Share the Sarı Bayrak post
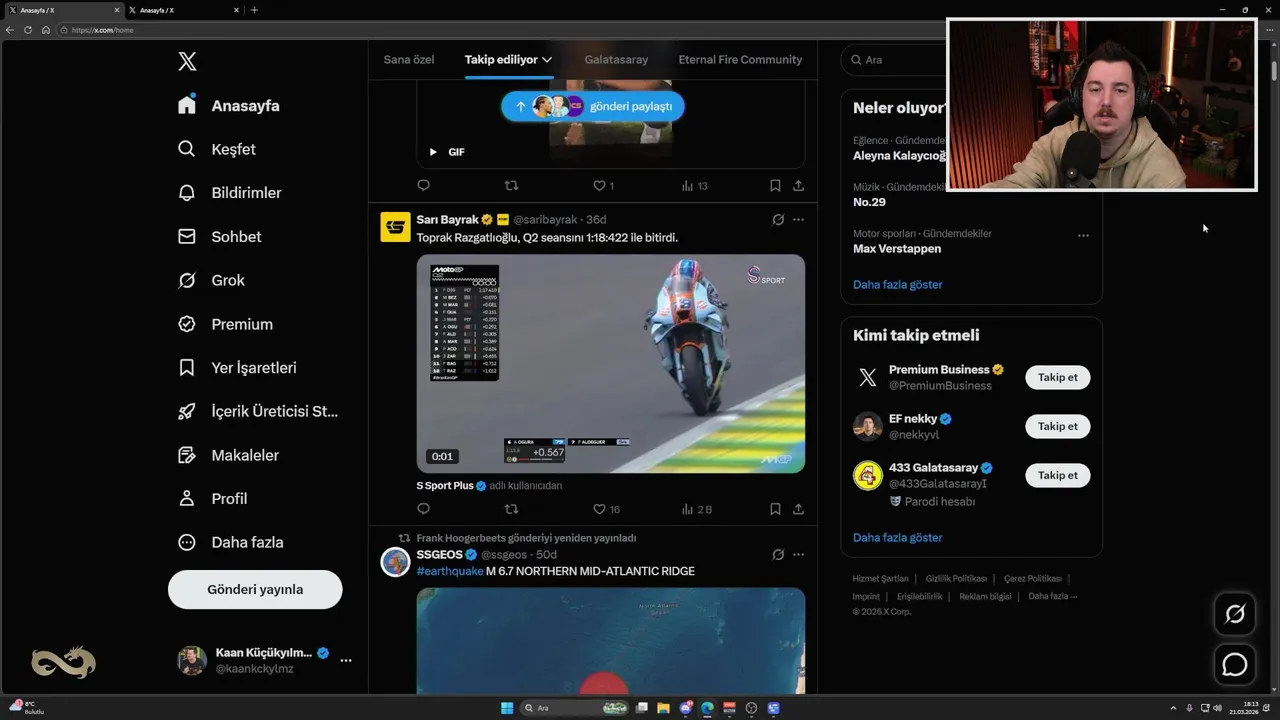 click(798, 509)
